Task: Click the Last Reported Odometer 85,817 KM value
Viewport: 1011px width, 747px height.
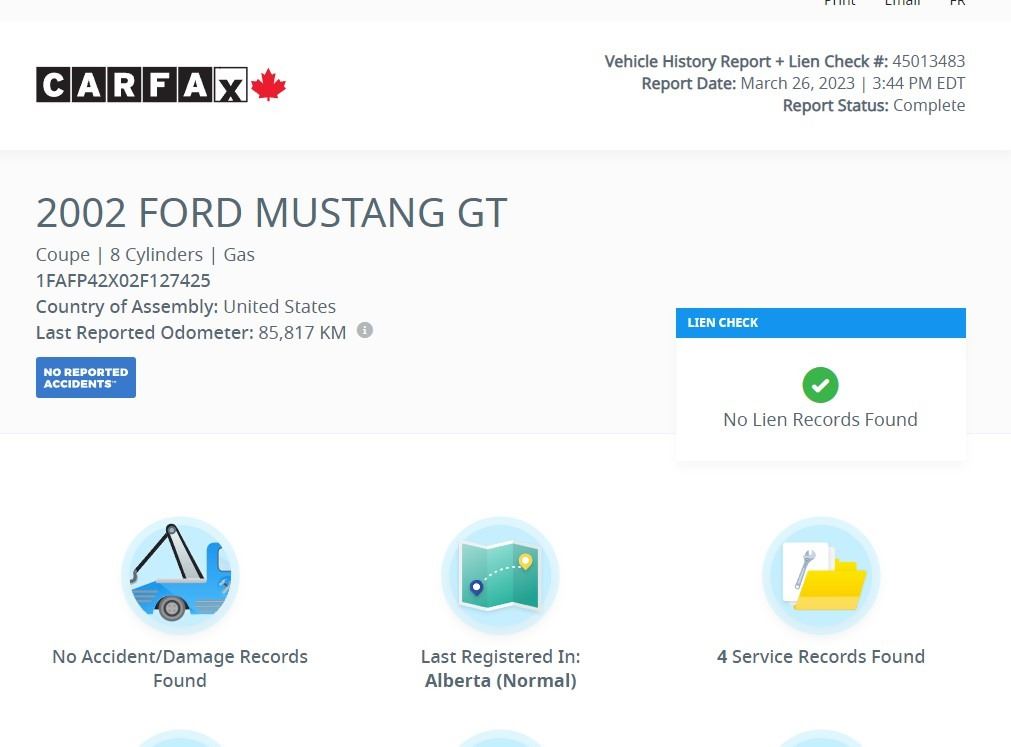Action: click(x=302, y=333)
